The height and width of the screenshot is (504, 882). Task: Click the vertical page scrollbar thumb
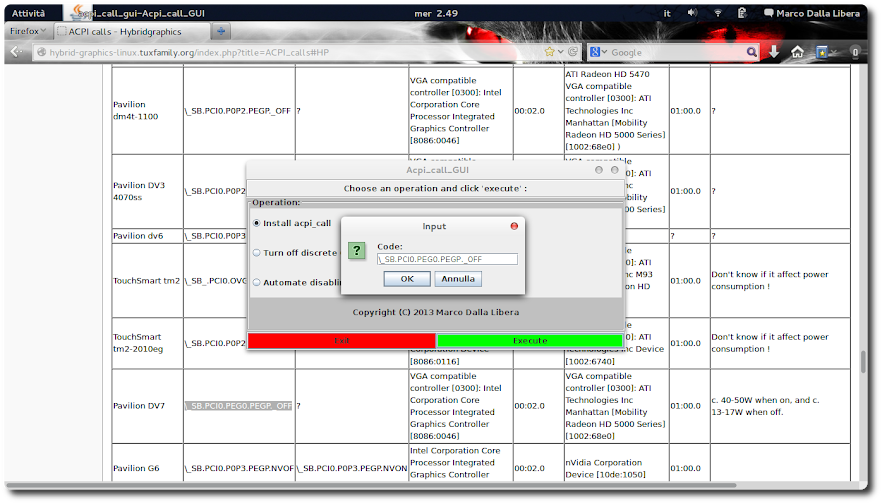[863, 362]
